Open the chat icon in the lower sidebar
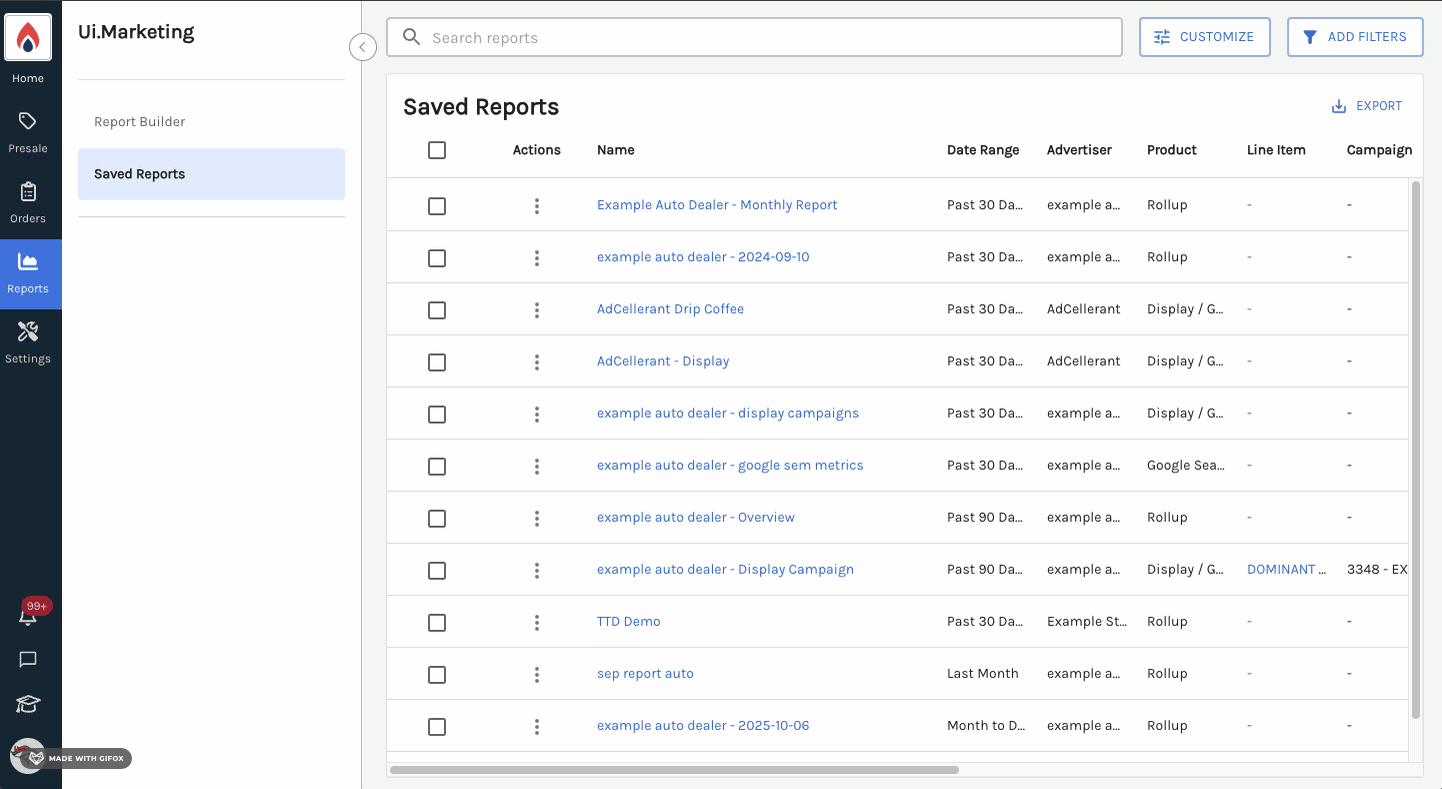 tap(28, 659)
